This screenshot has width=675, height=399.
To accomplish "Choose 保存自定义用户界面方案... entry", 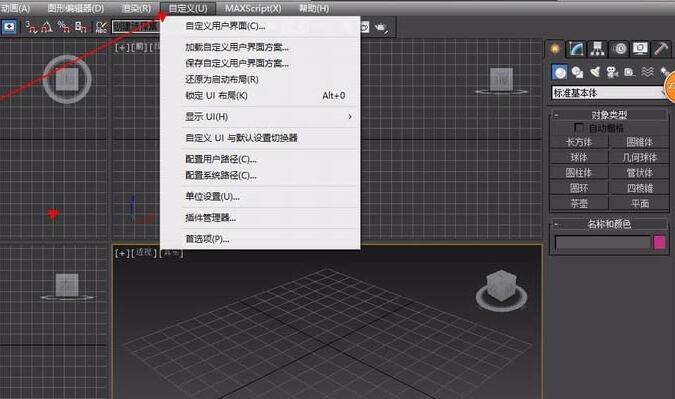I will tap(260, 63).
